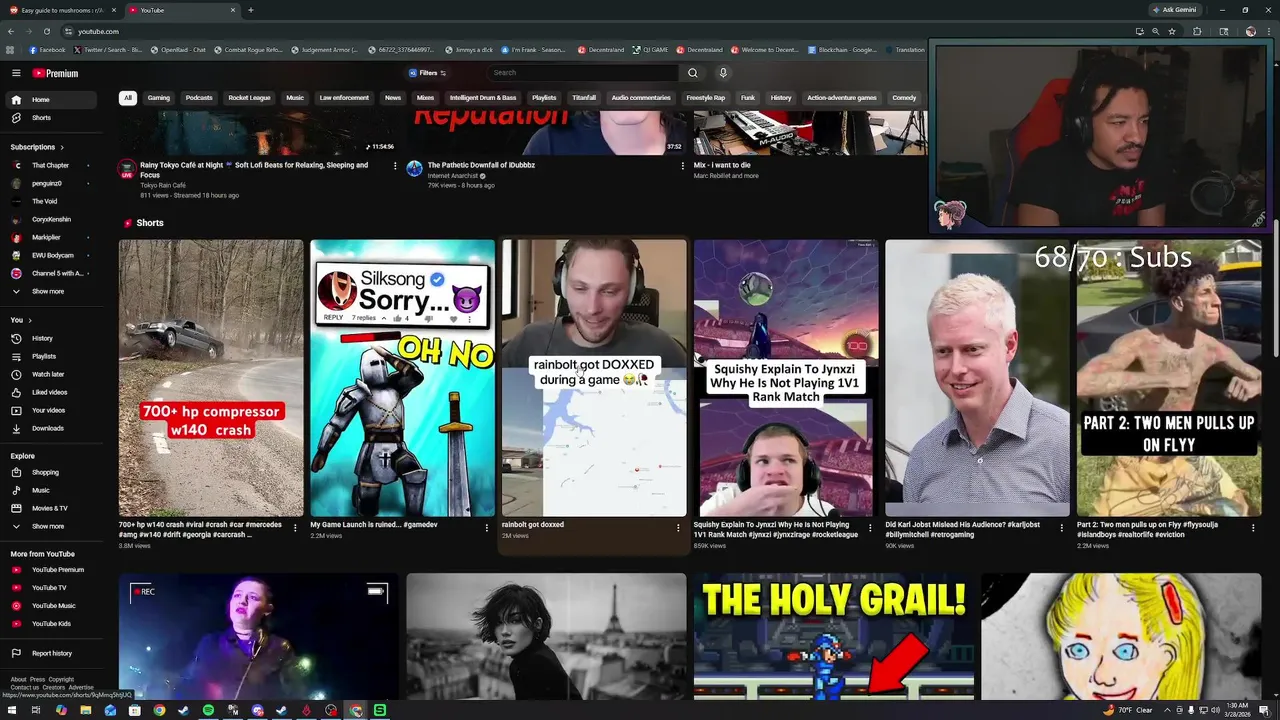Expand Subscriptions section header
Image resolution: width=1280 pixels, height=720 pixels.
tap(37, 147)
